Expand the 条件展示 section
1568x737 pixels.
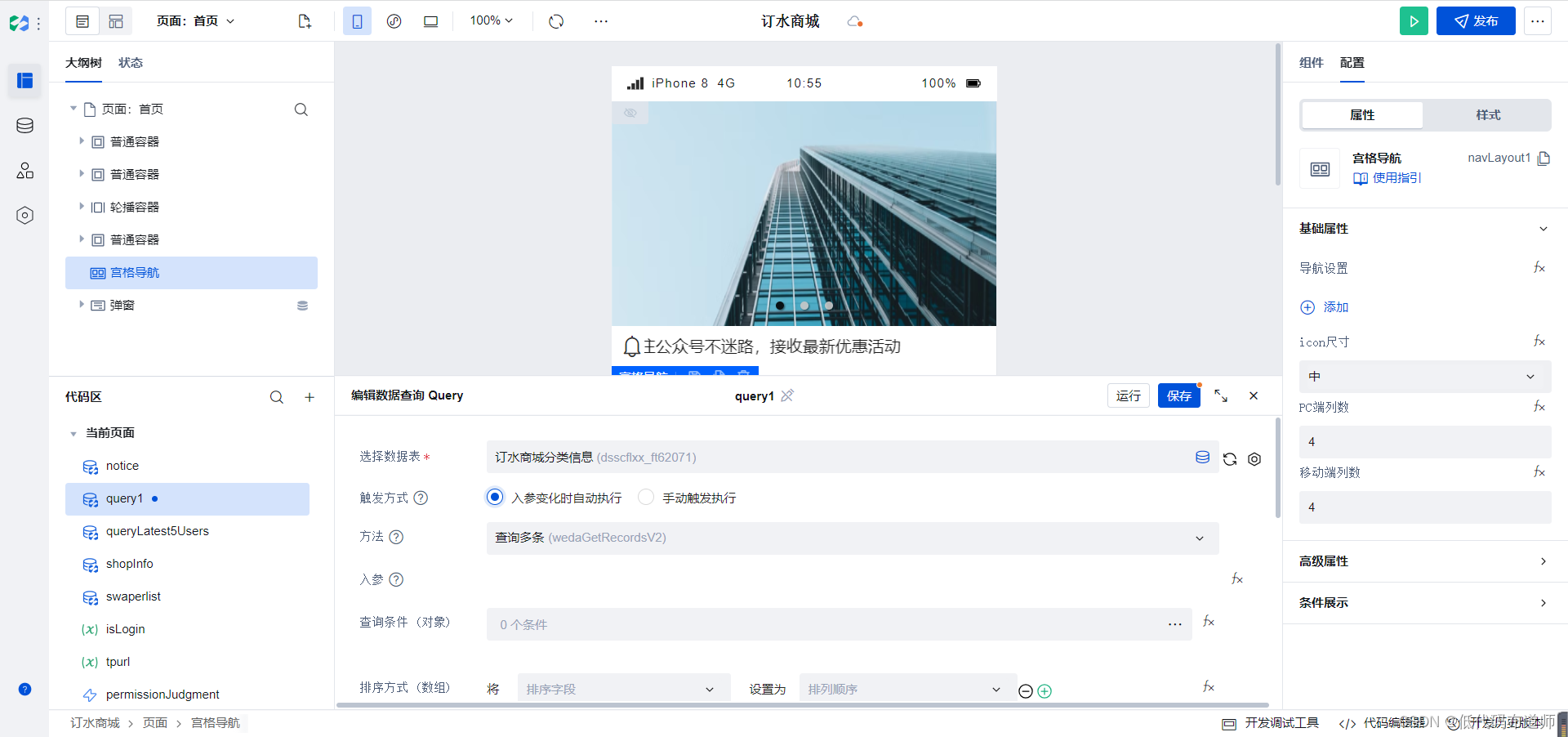[1543, 603]
